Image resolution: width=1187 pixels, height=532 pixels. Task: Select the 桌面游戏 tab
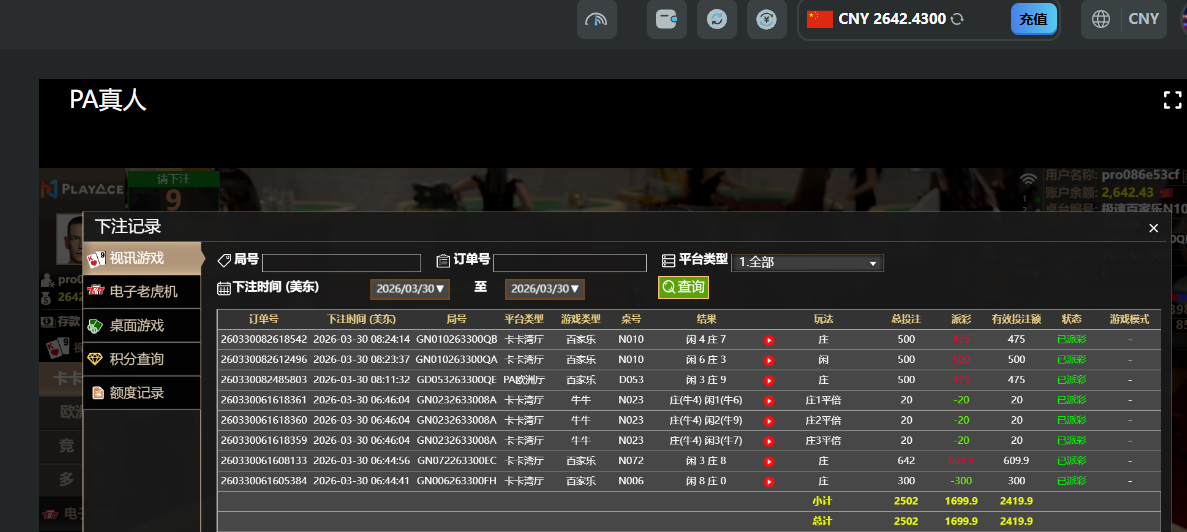click(136, 325)
